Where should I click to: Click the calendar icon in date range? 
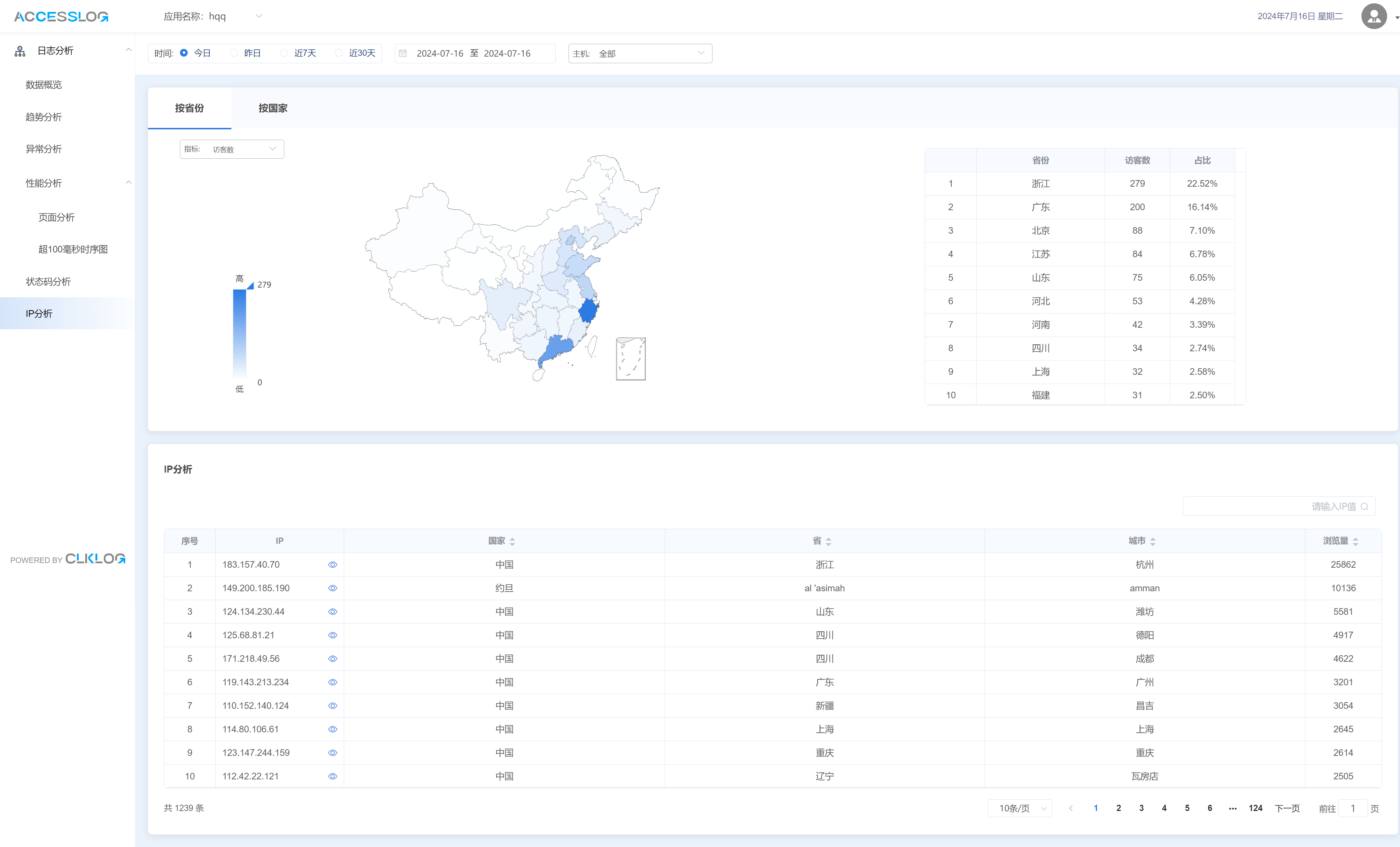[403, 53]
